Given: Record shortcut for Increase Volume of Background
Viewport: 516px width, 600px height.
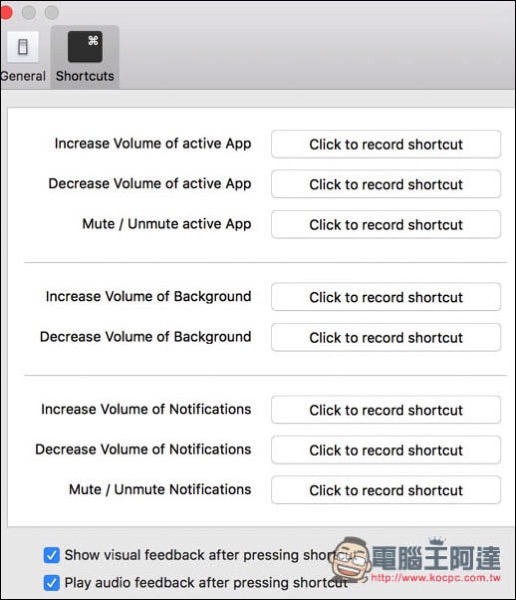Looking at the screenshot, I should coord(386,297).
